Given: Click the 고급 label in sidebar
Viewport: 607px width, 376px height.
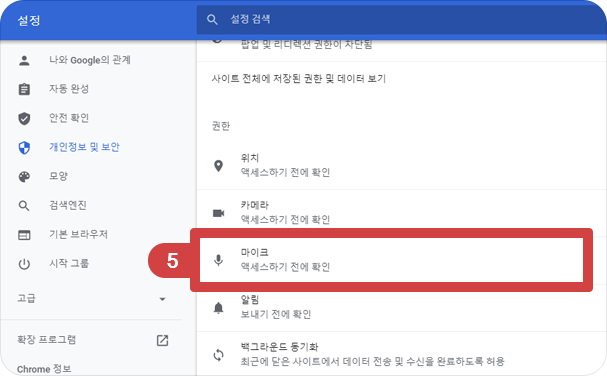Looking at the screenshot, I should coord(26,298).
